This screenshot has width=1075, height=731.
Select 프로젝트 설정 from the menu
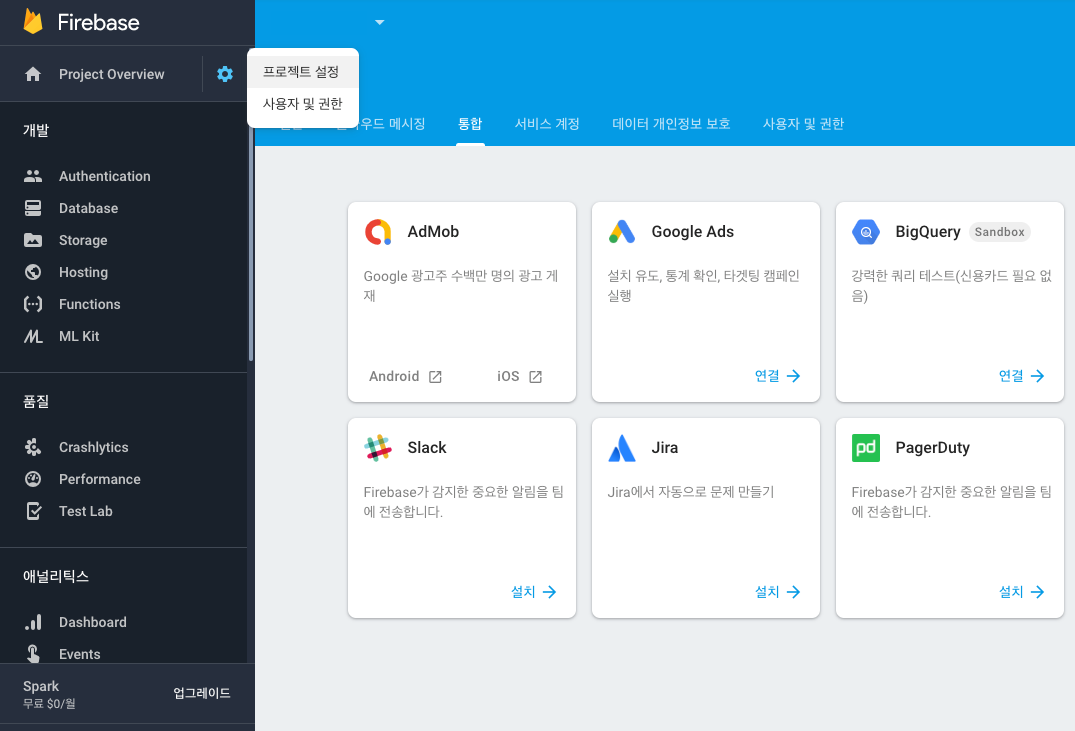302,71
